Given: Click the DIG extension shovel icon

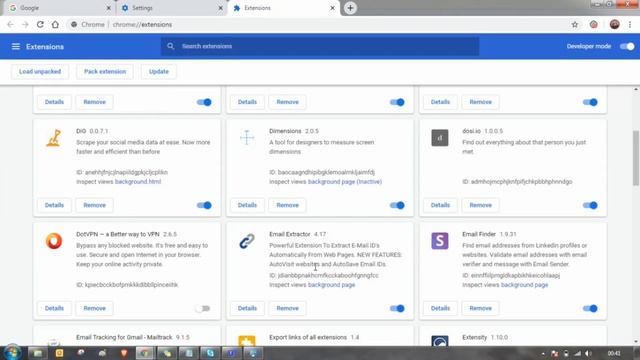Looking at the screenshot, I should (x=54, y=138).
